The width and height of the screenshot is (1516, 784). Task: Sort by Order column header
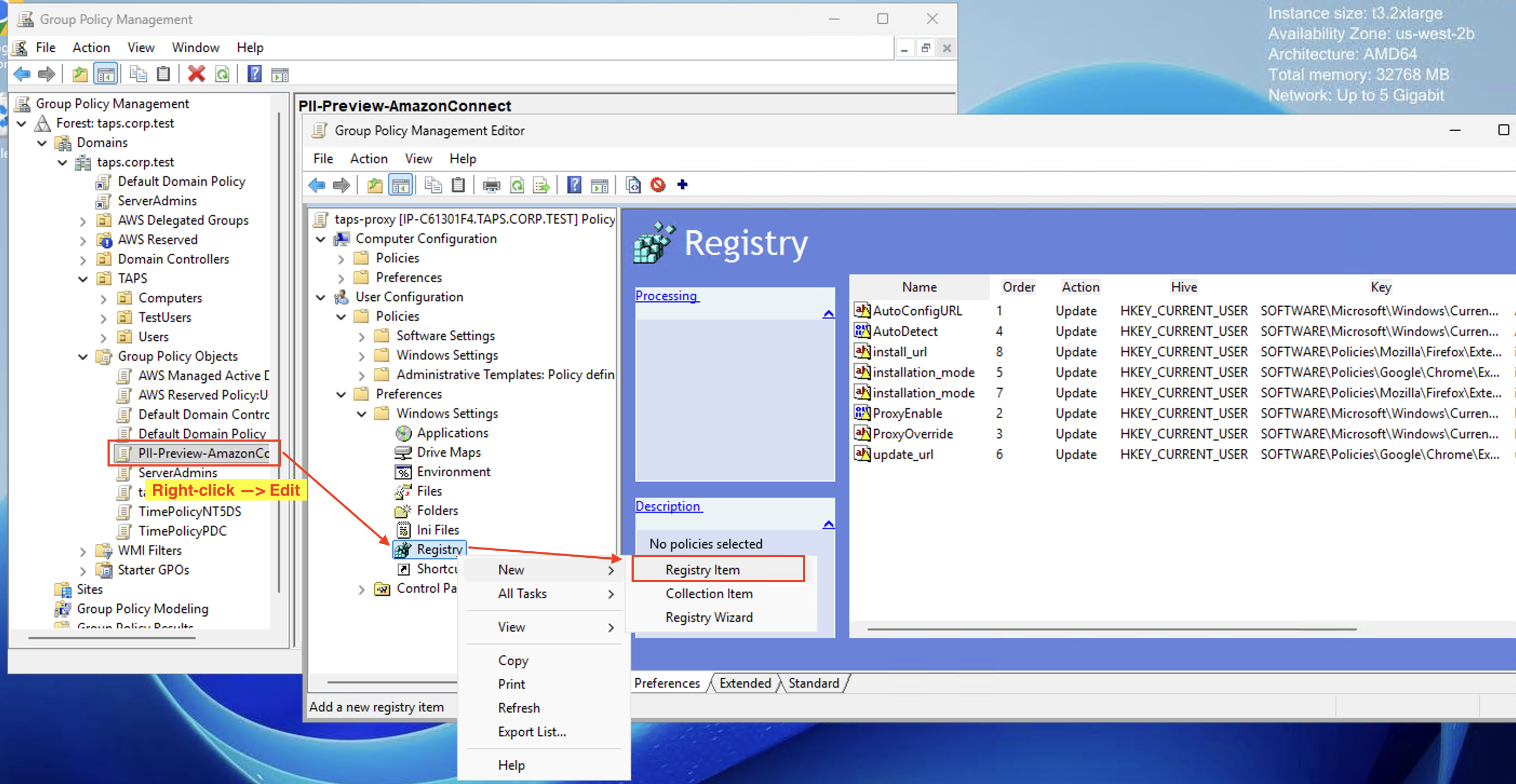[1018, 287]
